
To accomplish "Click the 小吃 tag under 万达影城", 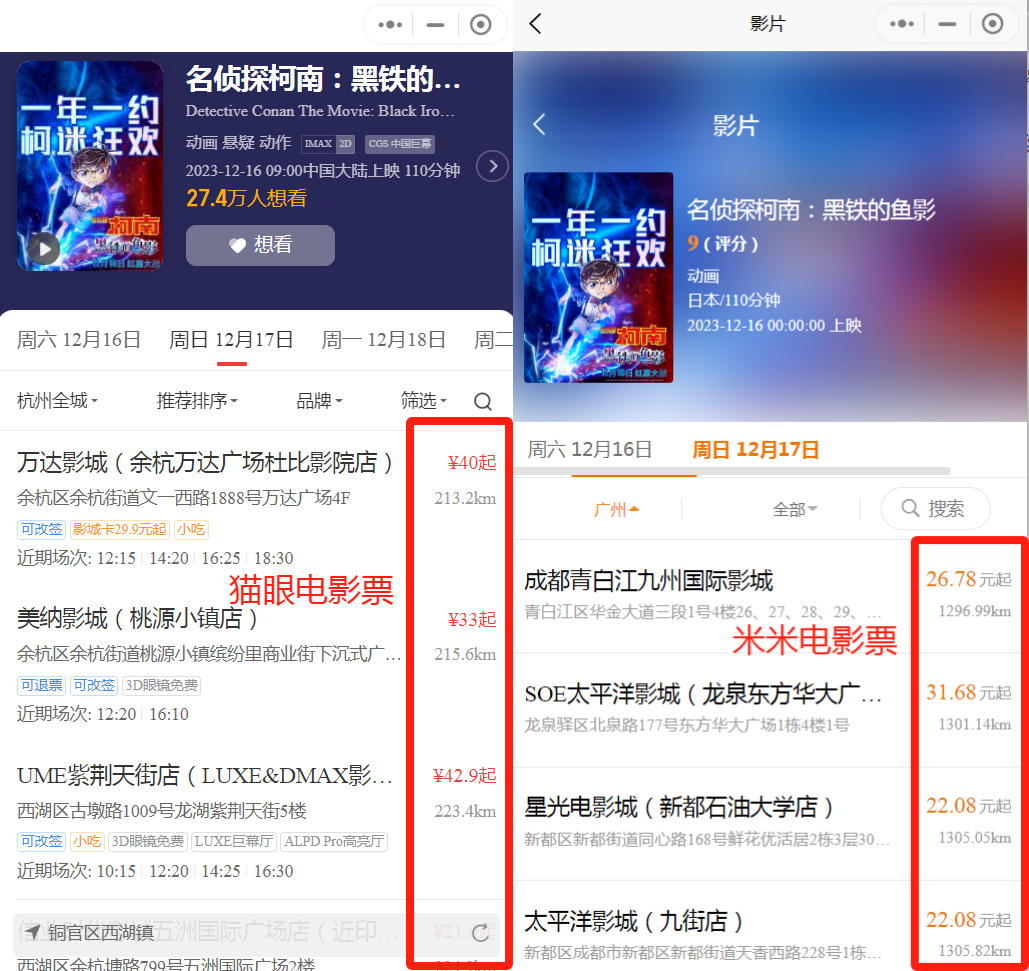I will (191, 529).
